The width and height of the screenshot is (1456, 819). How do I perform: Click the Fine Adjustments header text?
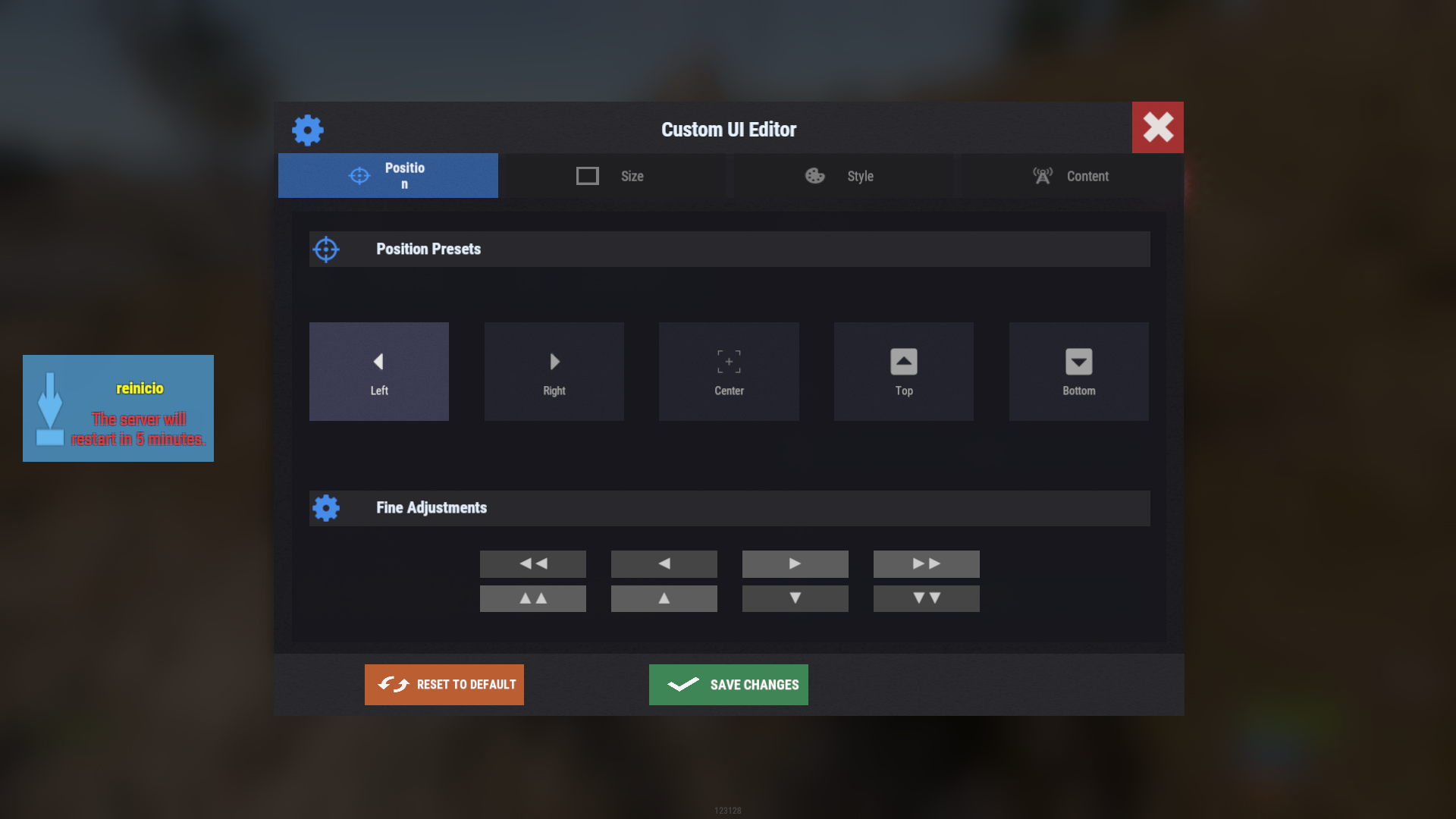click(x=431, y=507)
